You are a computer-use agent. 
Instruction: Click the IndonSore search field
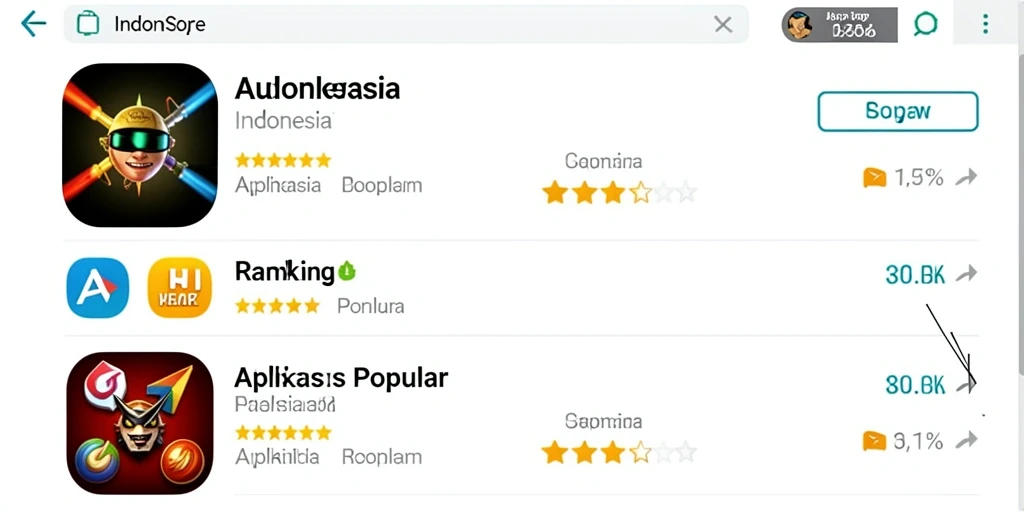[406, 25]
